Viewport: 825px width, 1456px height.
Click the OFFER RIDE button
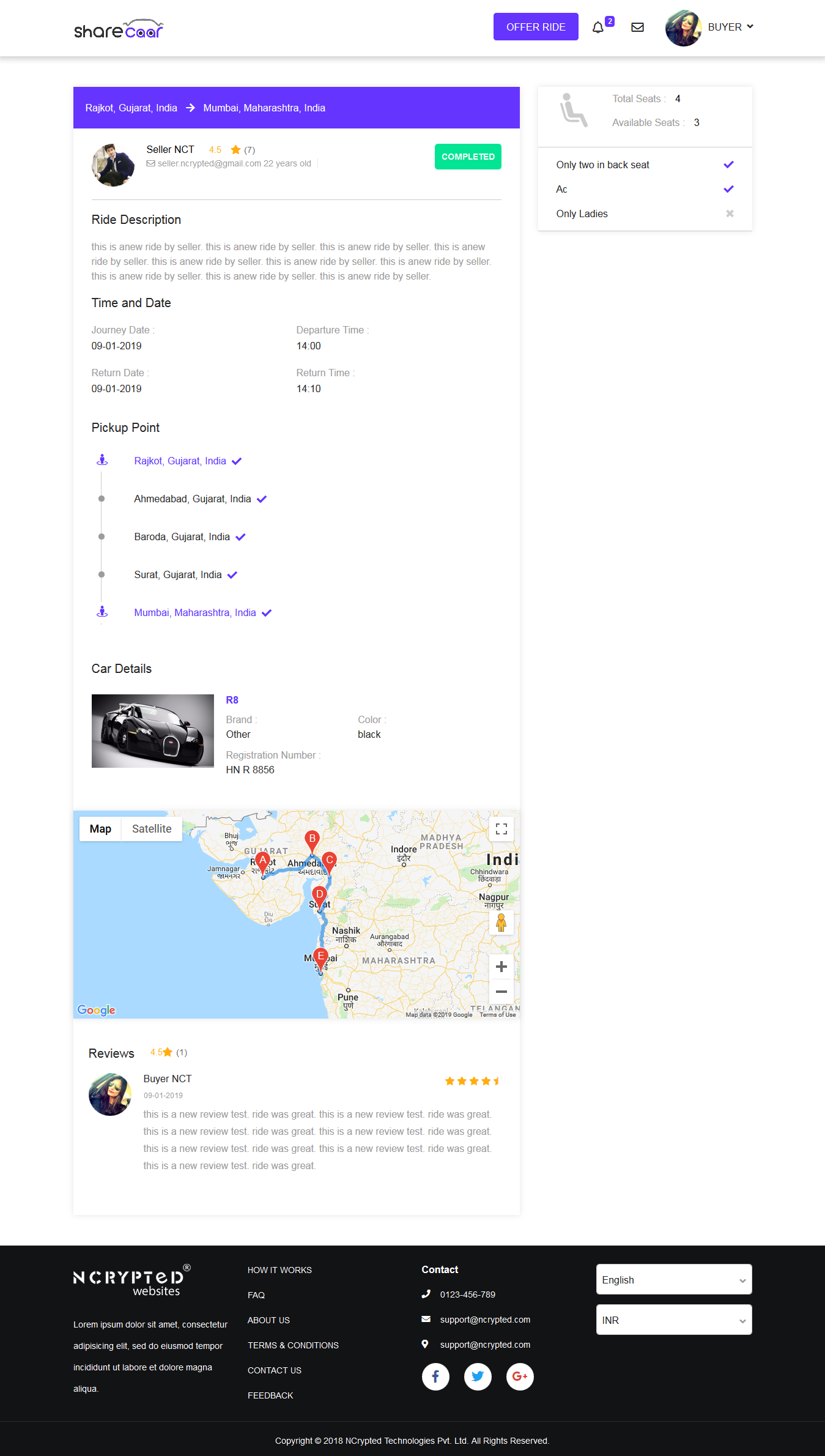536,27
